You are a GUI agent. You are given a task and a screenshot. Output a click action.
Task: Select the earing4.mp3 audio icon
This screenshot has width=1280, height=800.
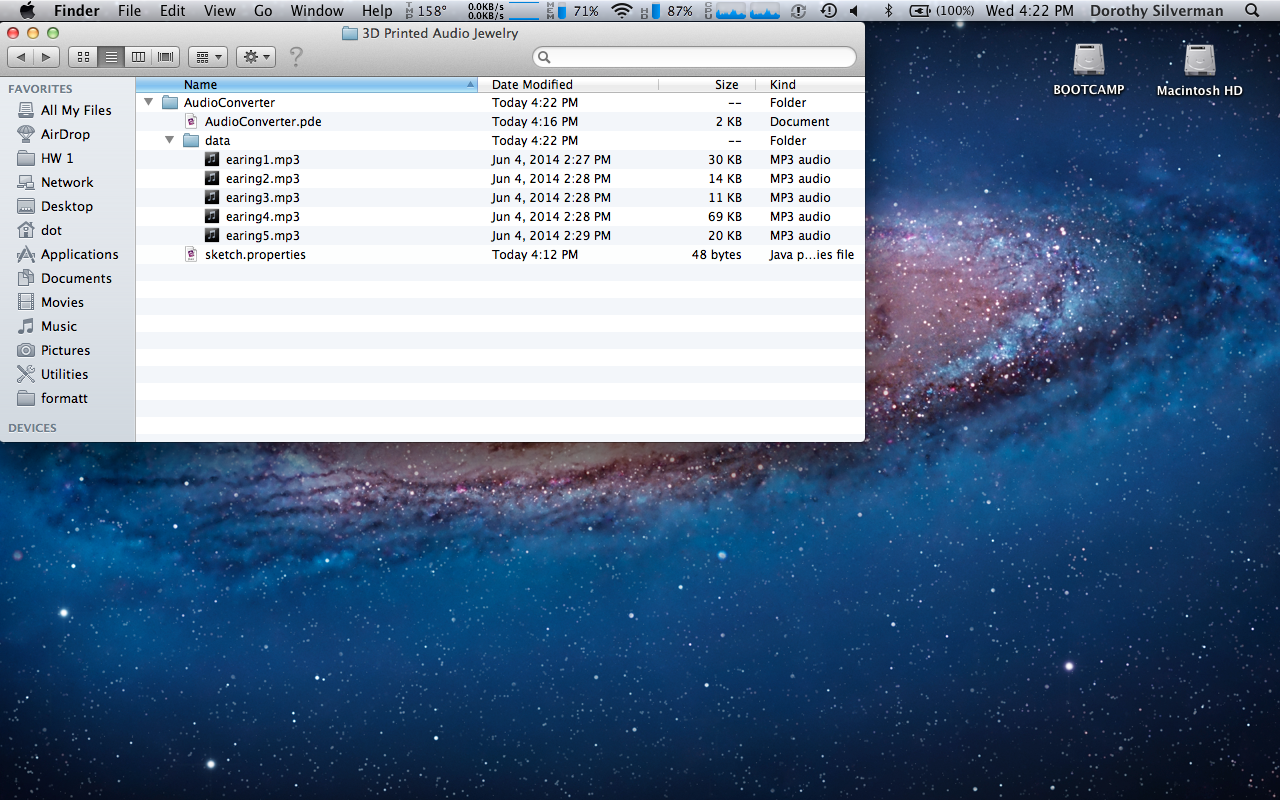pyautogui.click(x=212, y=216)
